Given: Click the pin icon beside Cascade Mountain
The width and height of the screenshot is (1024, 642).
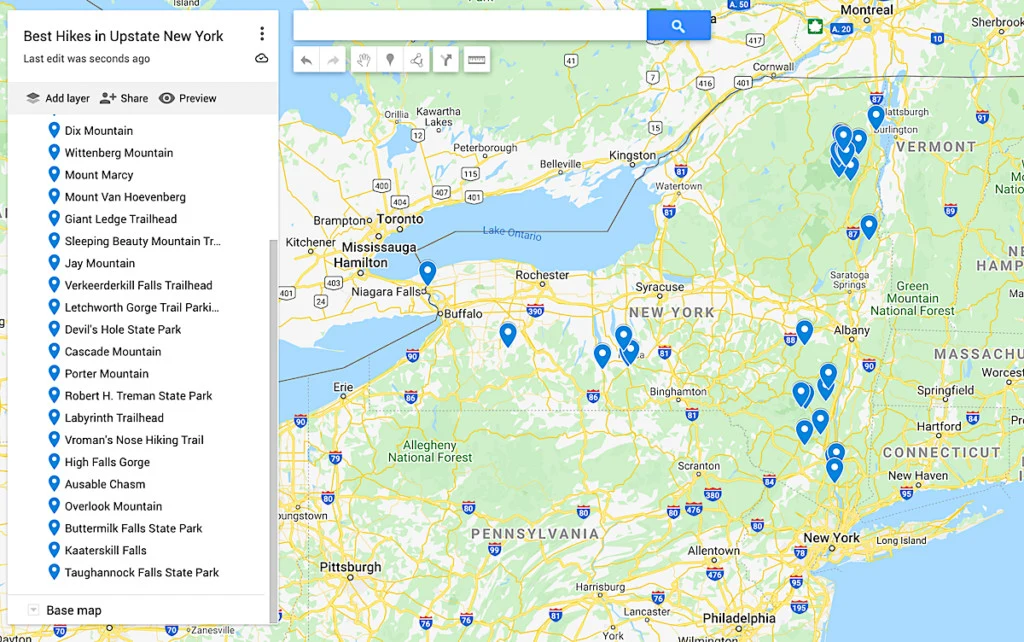Looking at the screenshot, I should (54, 351).
